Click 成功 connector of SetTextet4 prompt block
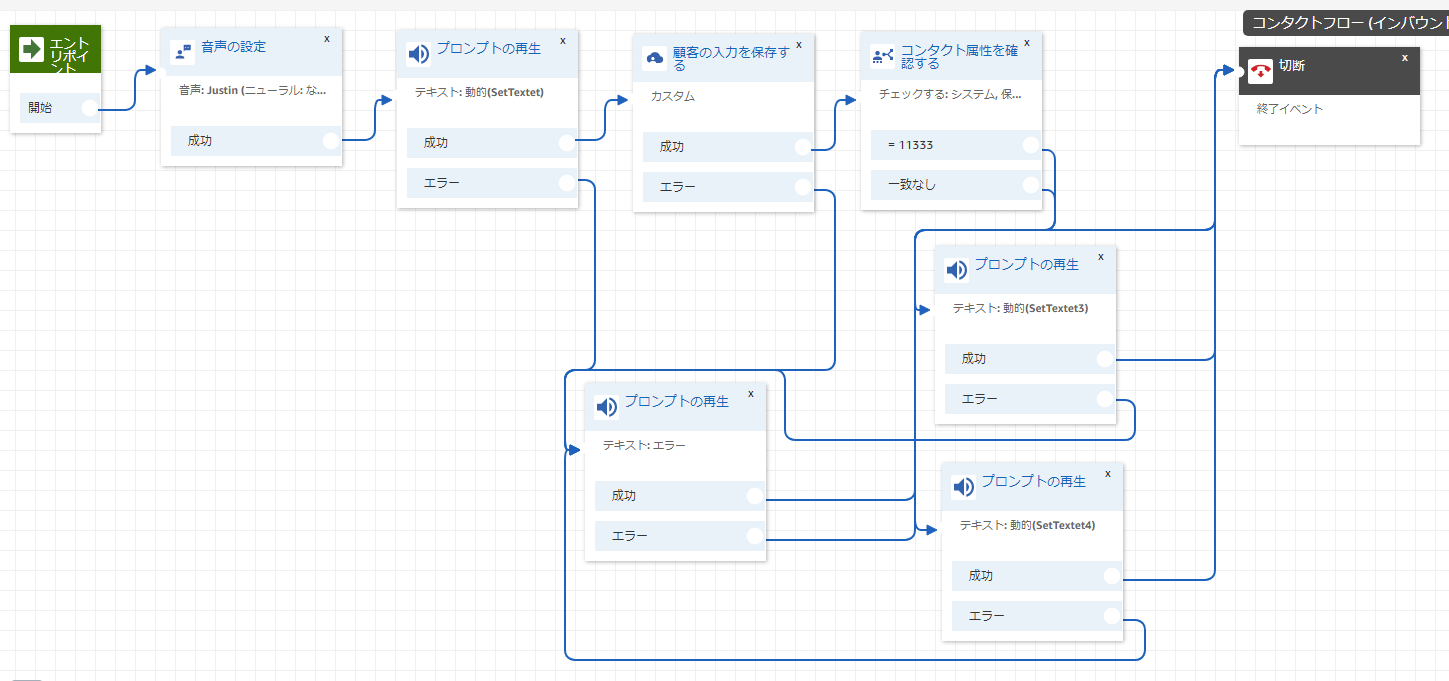 [1112, 576]
